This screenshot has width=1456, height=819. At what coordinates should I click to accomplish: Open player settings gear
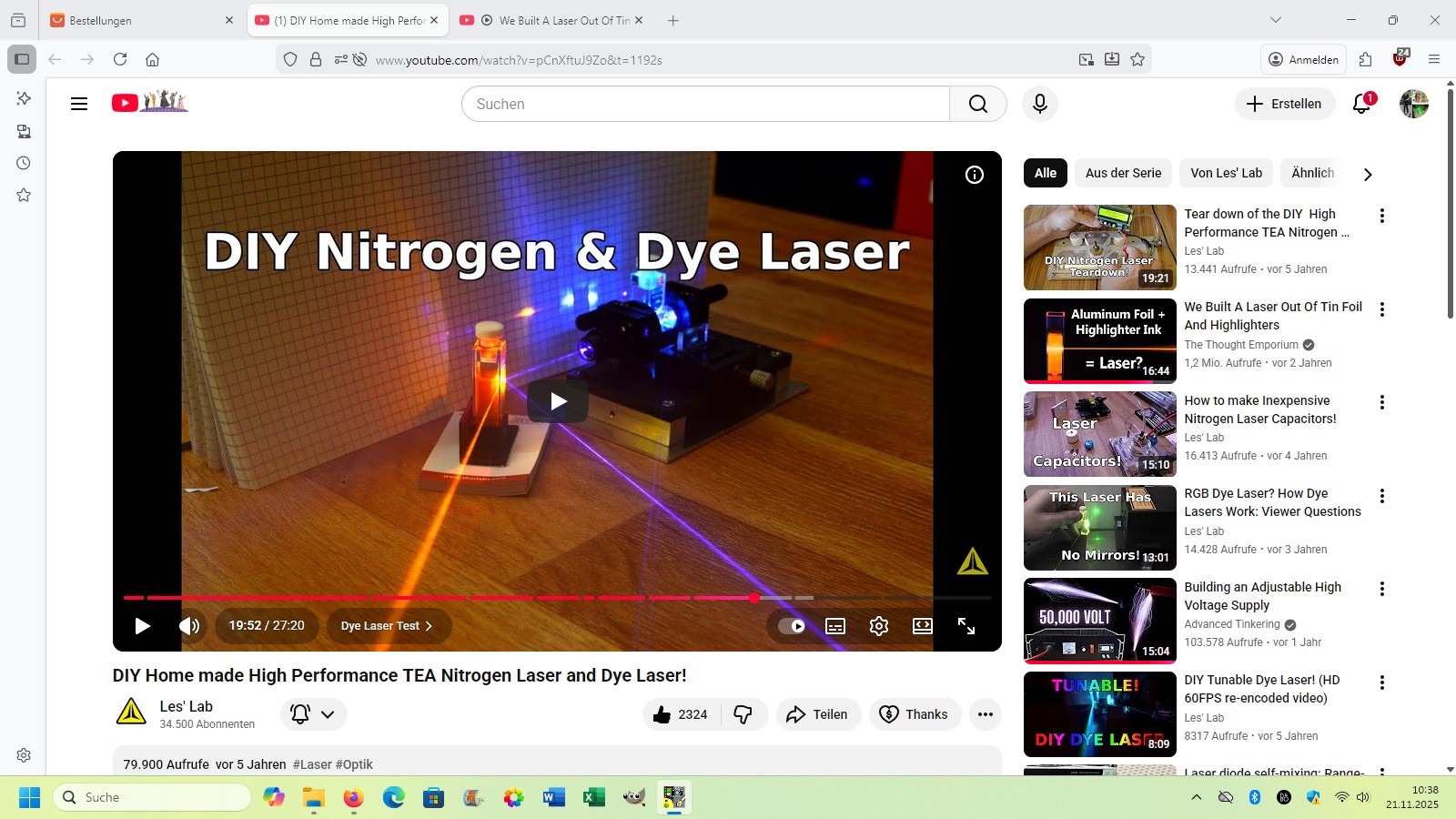click(879, 626)
